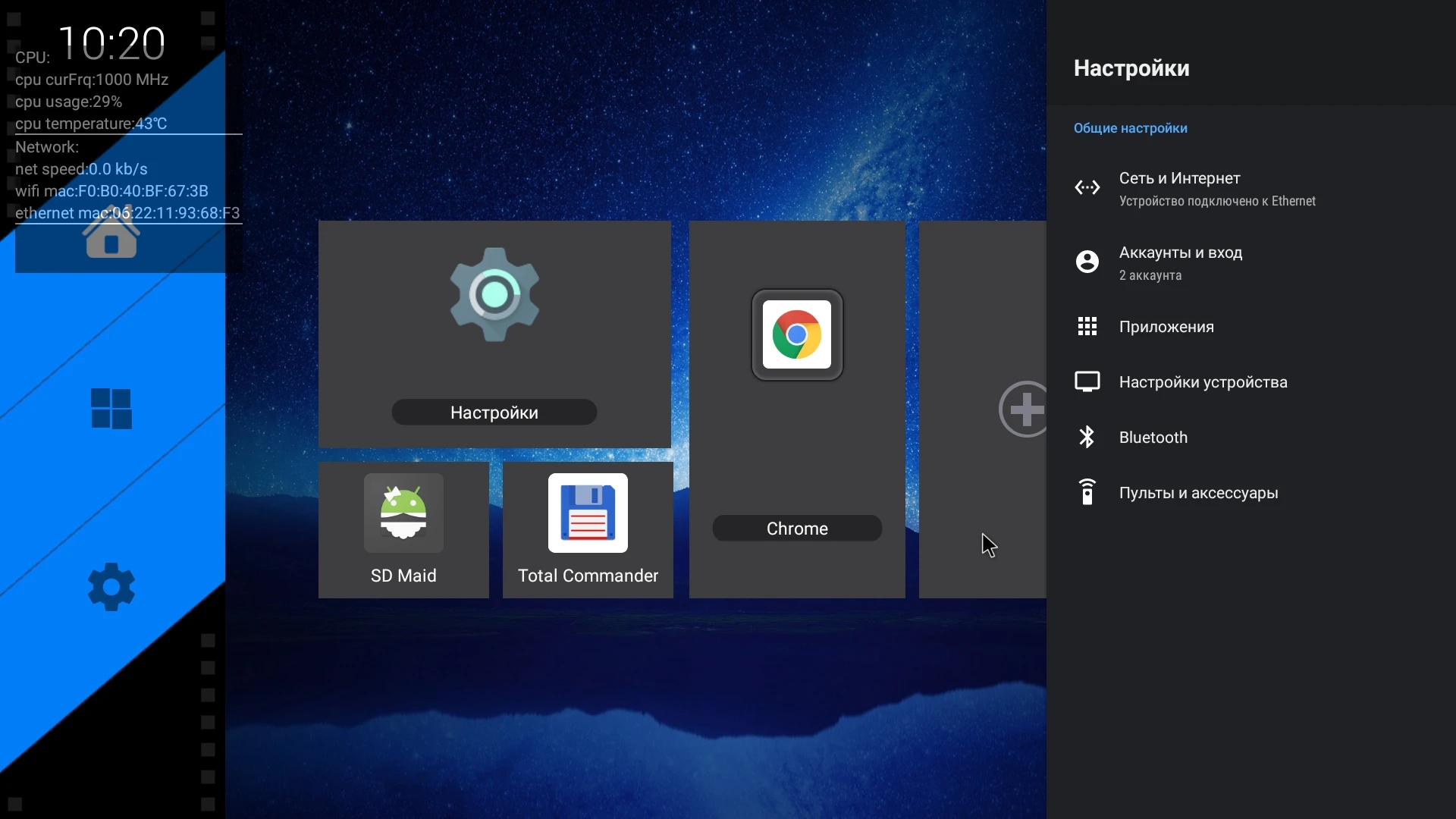Click the windows apps grid icon
The width and height of the screenshot is (1456, 819).
click(111, 409)
